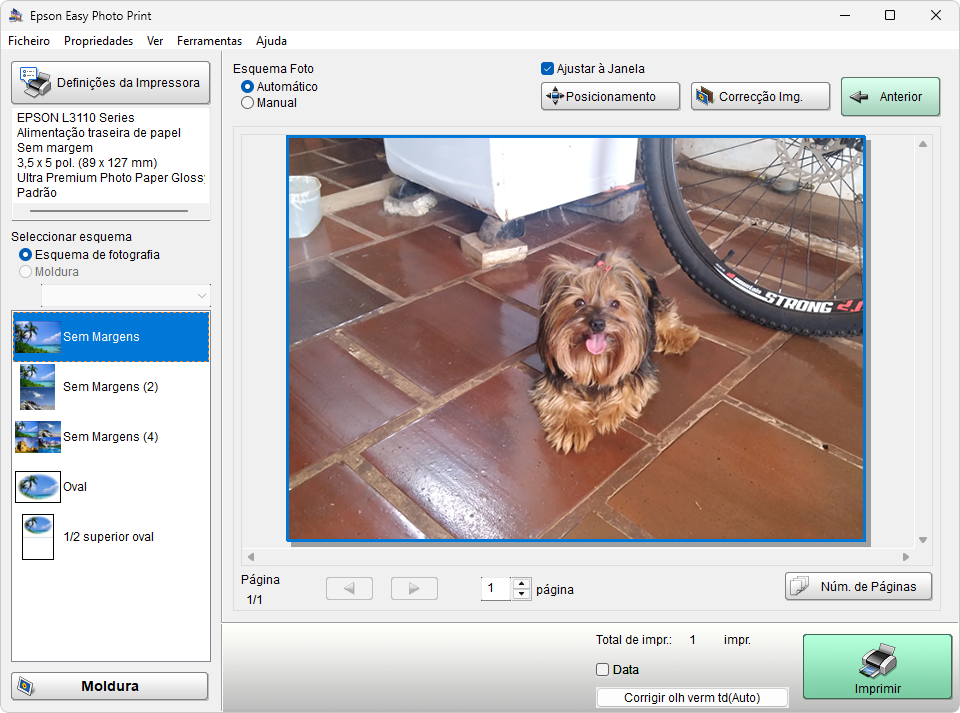Image resolution: width=960 pixels, height=713 pixels.
Task: Click the Epson Easy Photo Print title icon
Action: pyautogui.click(x=16, y=15)
